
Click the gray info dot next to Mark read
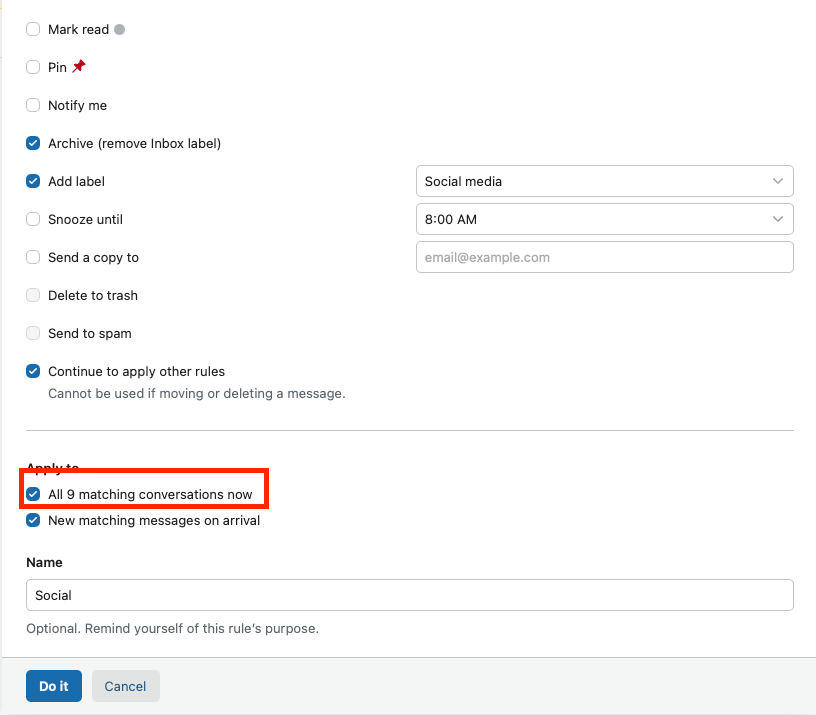pos(120,29)
